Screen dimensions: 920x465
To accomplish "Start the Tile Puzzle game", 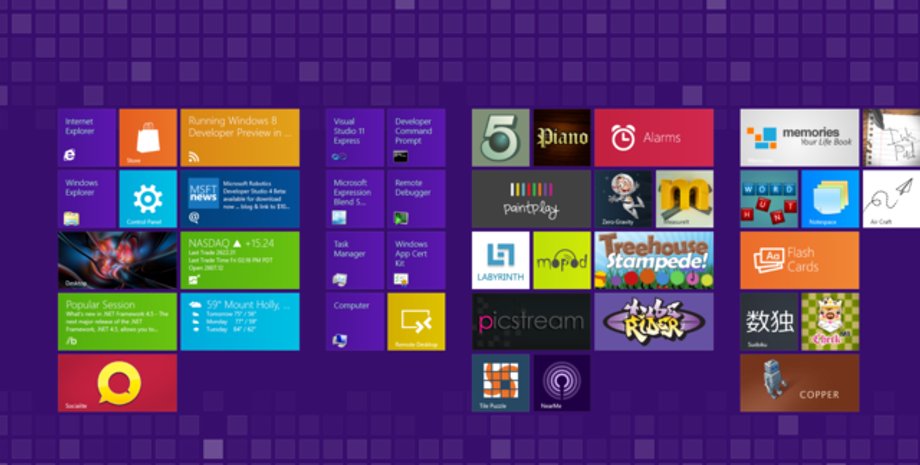I will point(500,382).
